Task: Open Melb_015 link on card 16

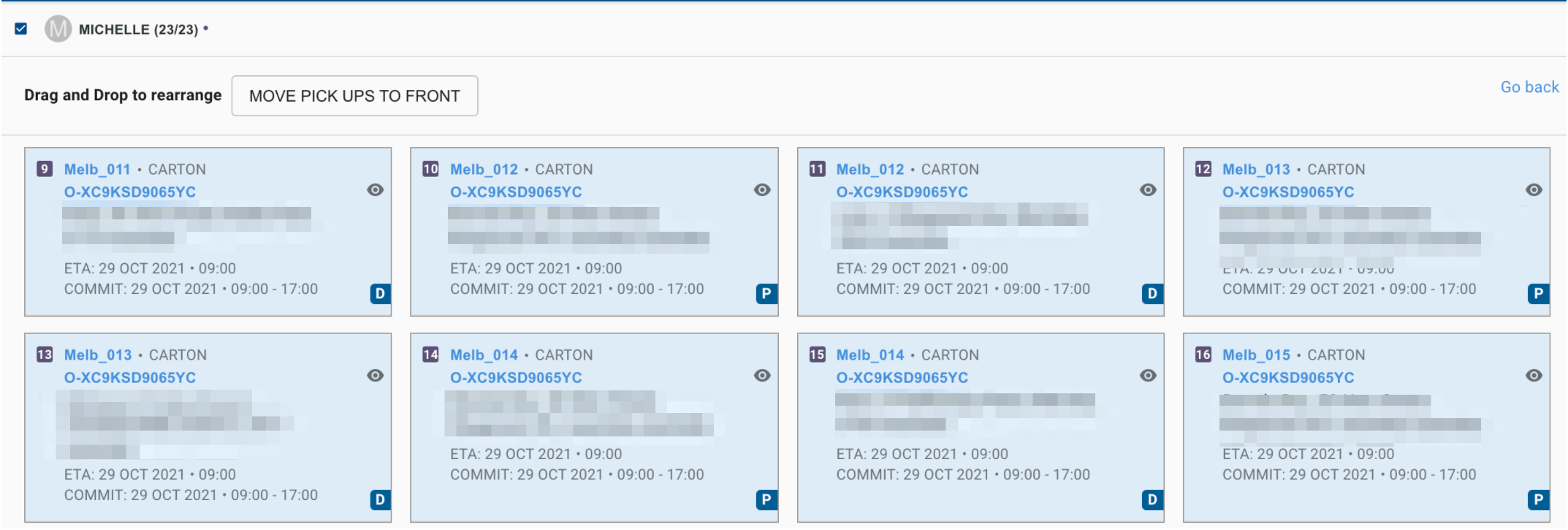Action: tap(1256, 355)
